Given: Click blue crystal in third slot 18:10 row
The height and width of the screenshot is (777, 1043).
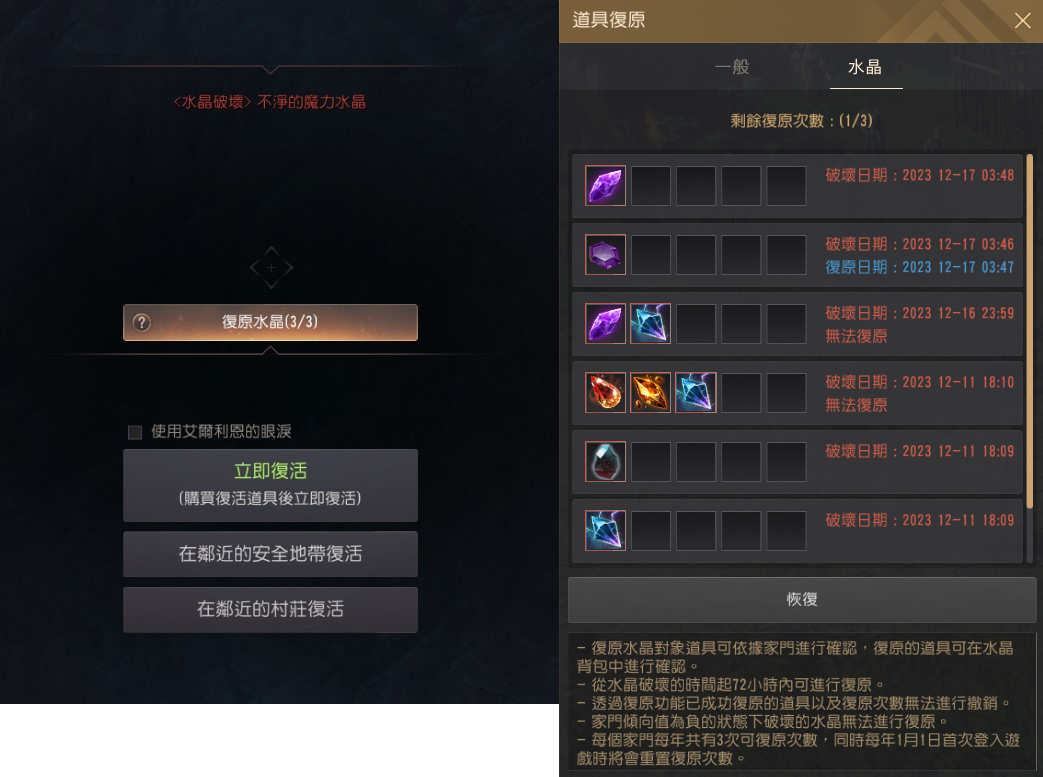Looking at the screenshot, I should point(696,392).
